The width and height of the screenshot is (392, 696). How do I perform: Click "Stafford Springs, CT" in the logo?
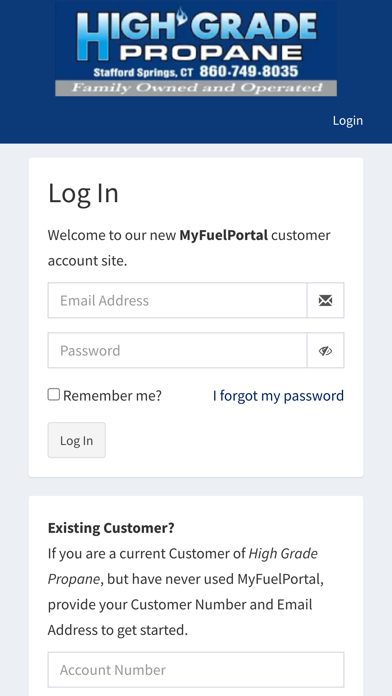tap(143, 72)
